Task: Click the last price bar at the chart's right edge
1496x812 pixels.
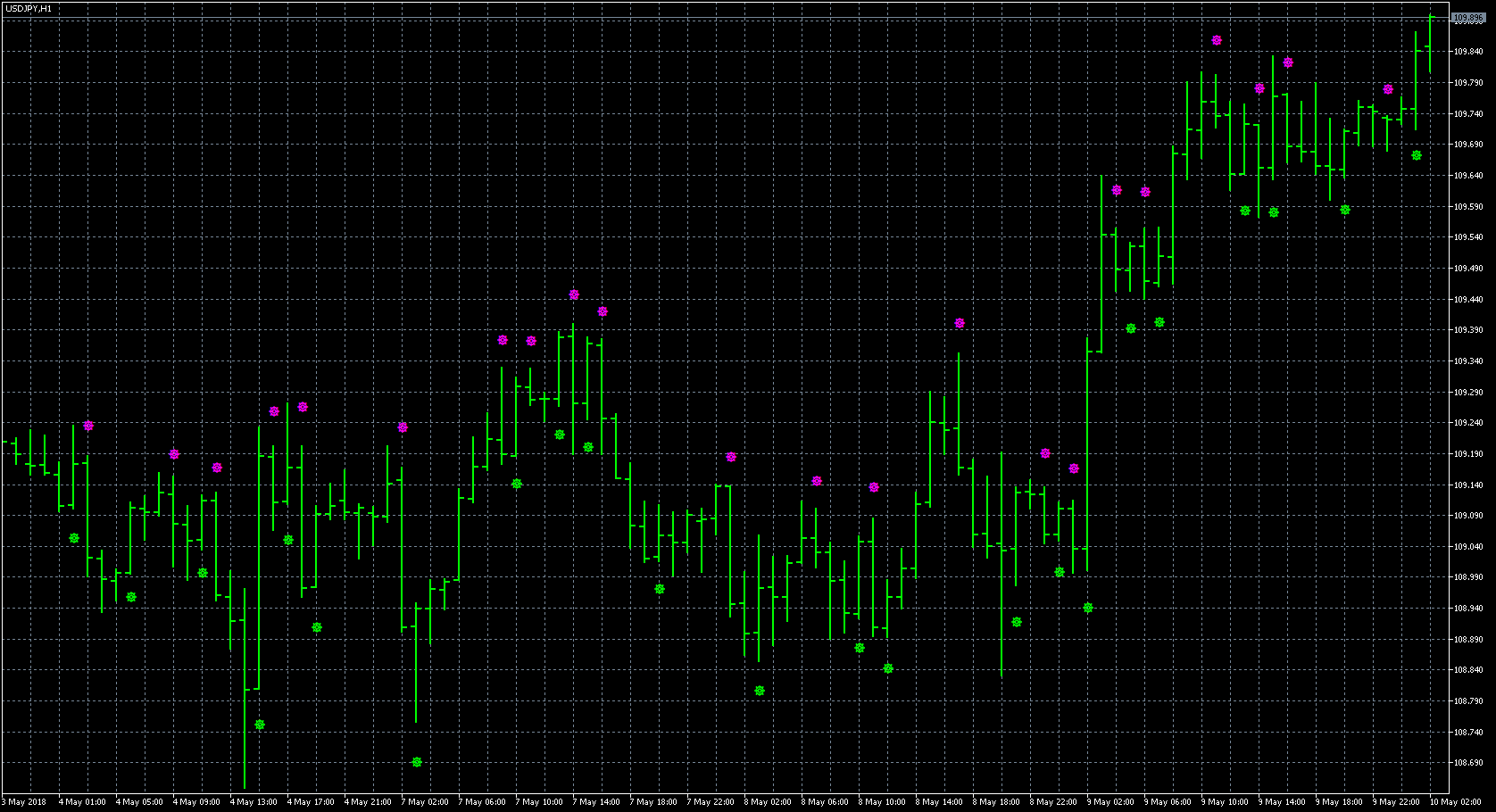Action: 1430,45
